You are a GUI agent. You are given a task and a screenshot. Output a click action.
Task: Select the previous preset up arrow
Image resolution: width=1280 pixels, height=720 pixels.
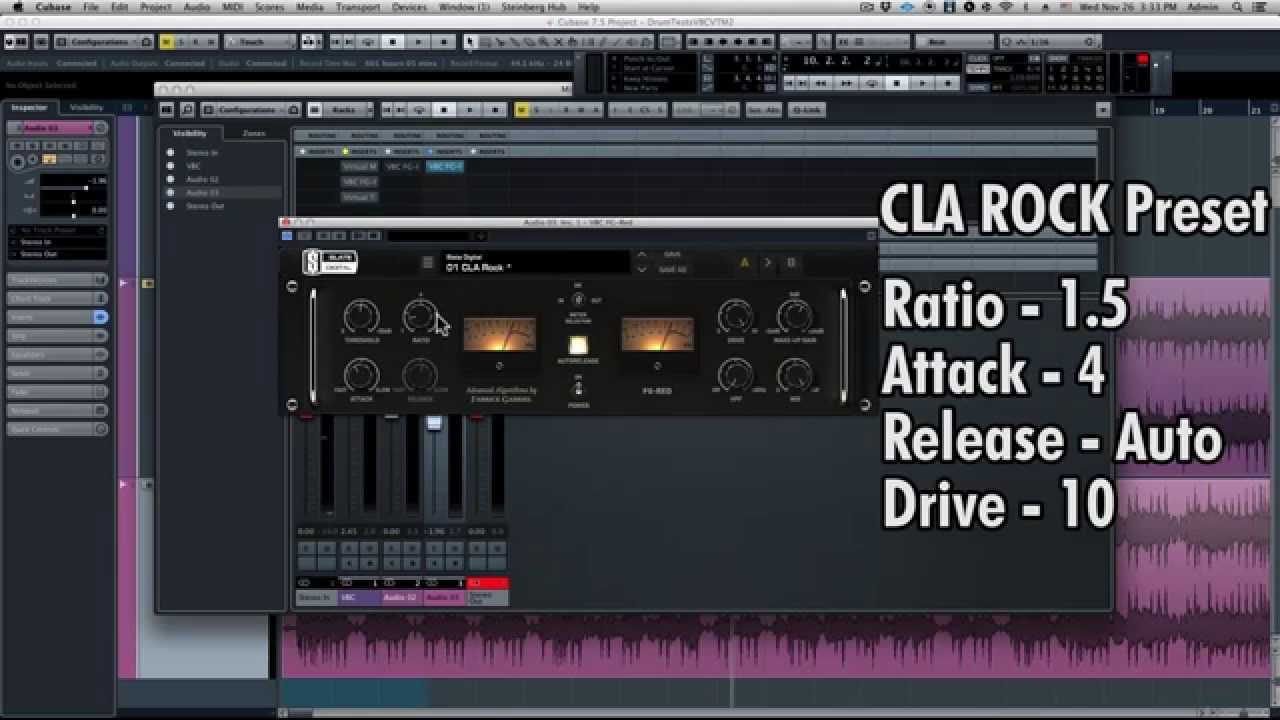641,255
